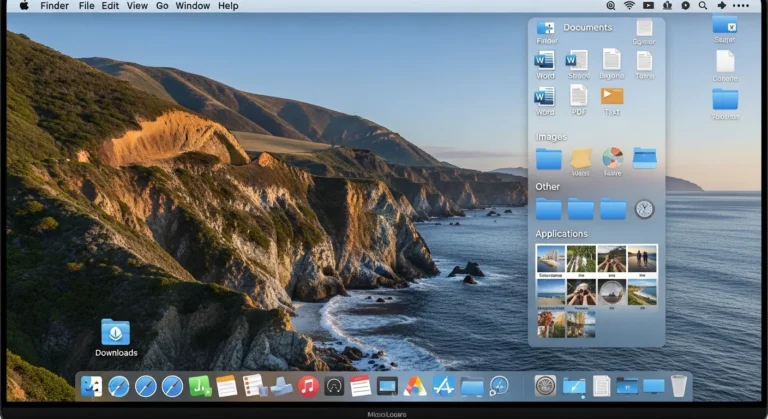The image size is (768, 419).
Task: Open Finder from the dock
Action: coord(91,386)
